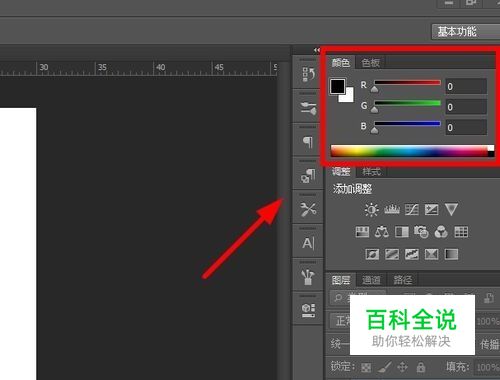Image resolution: width=500 pixels, height=380 pixels.
Task: Add a Color Lookup adjustment (grid icon)
Action: (461, 232)
